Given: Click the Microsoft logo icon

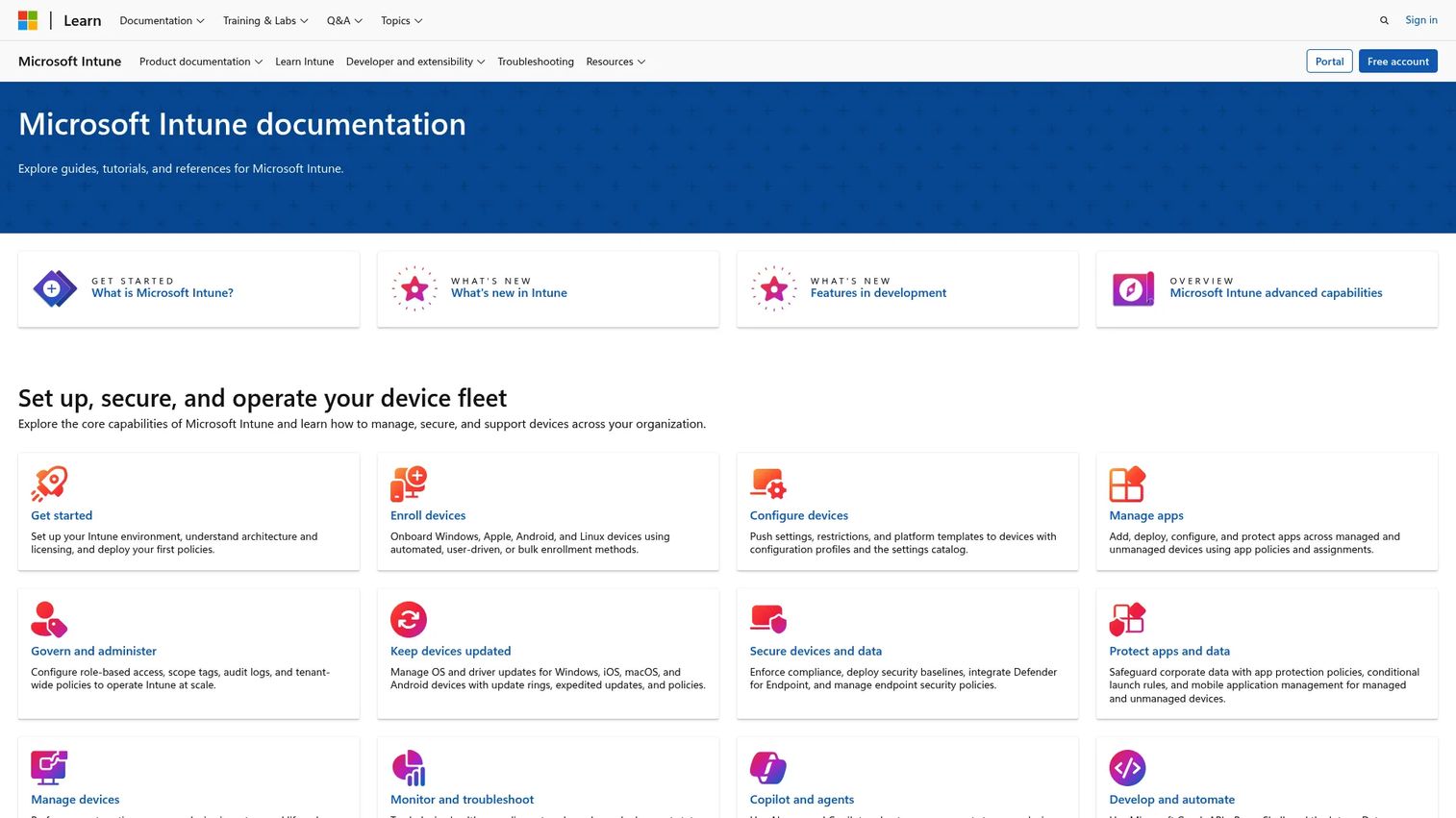Looking at the screenshot, I should pyautogui.click(x=28, y=20).
